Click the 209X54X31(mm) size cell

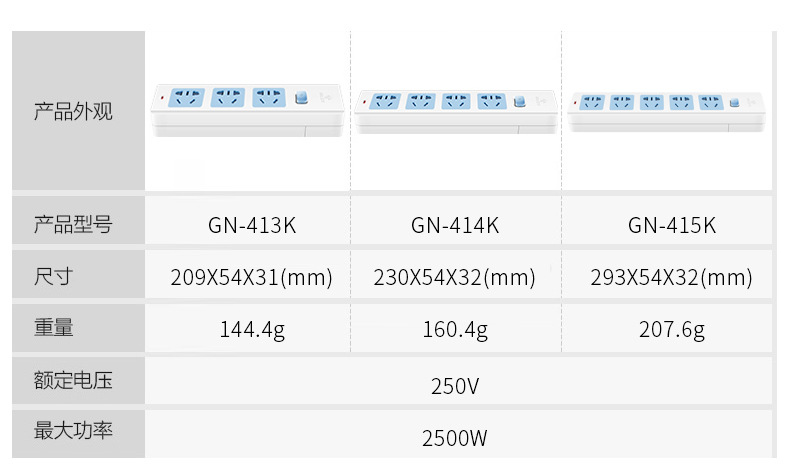coord(252,278)
